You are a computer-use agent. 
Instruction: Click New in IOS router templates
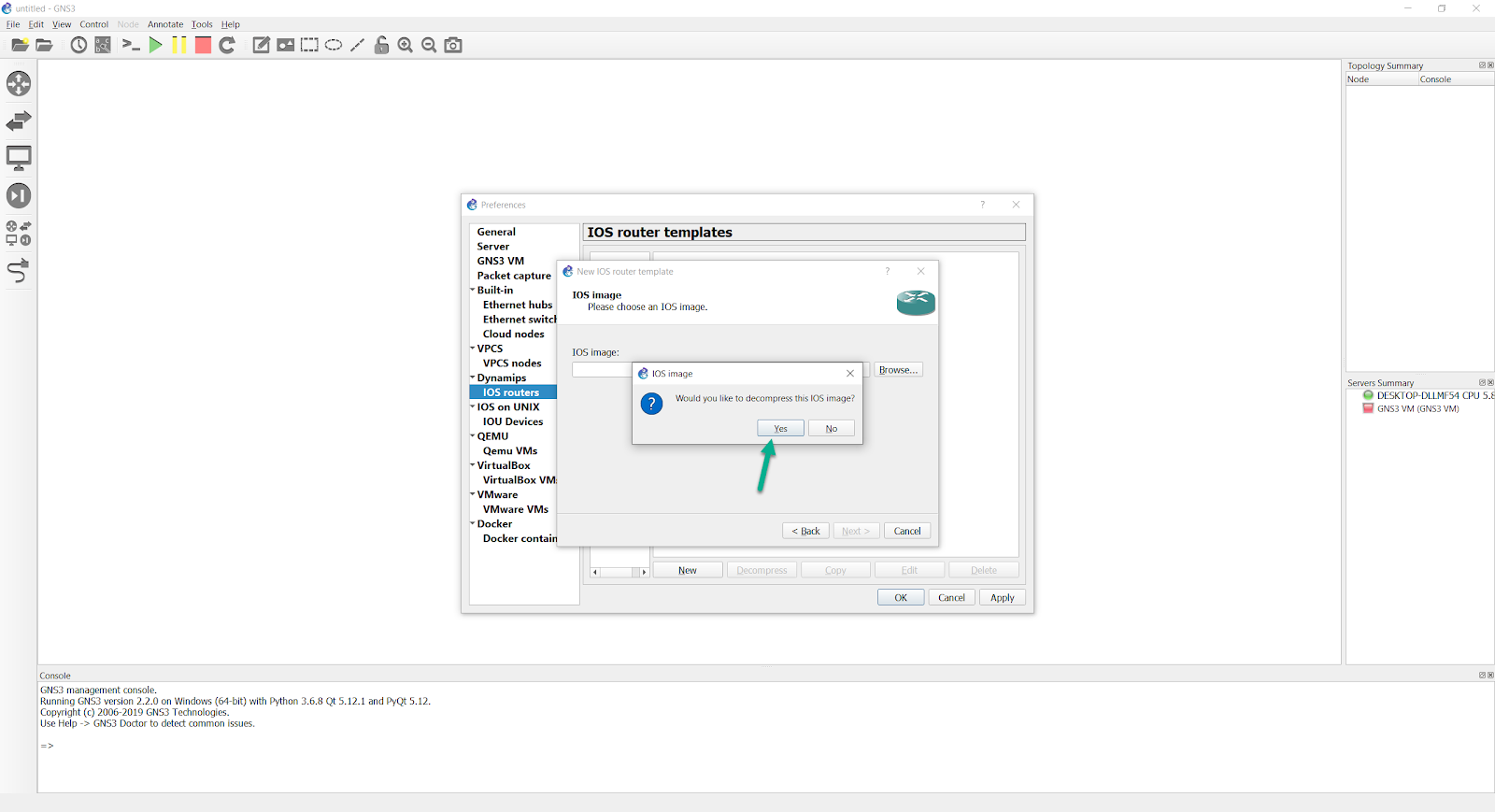(688, 570)
